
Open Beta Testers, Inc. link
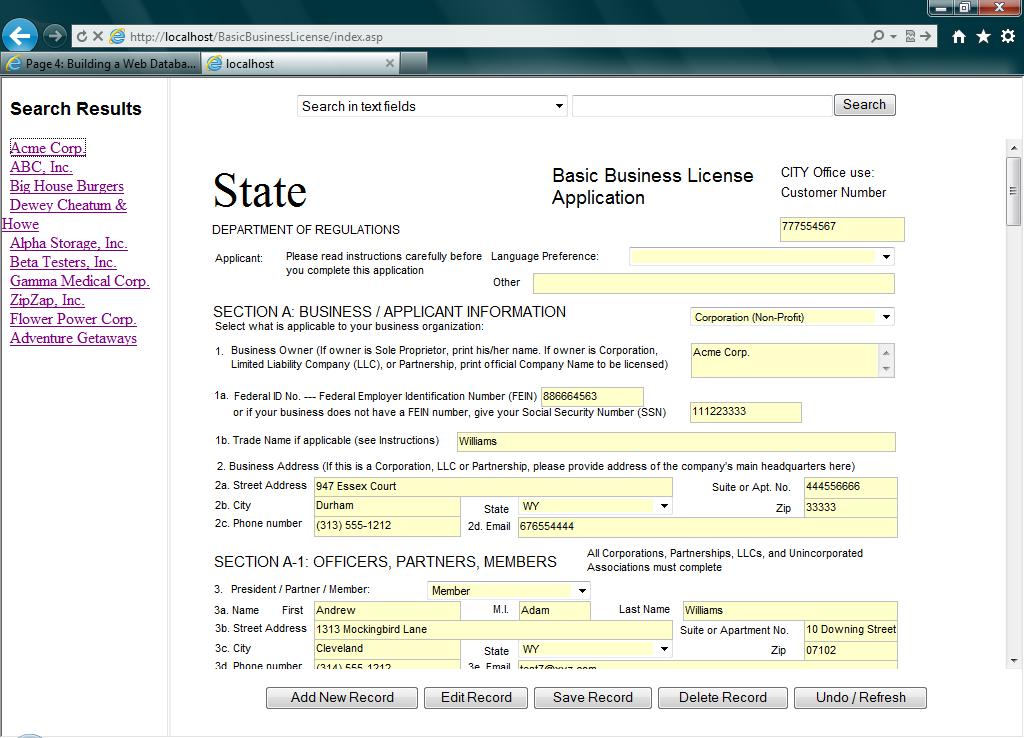click(x=63, y=262)
